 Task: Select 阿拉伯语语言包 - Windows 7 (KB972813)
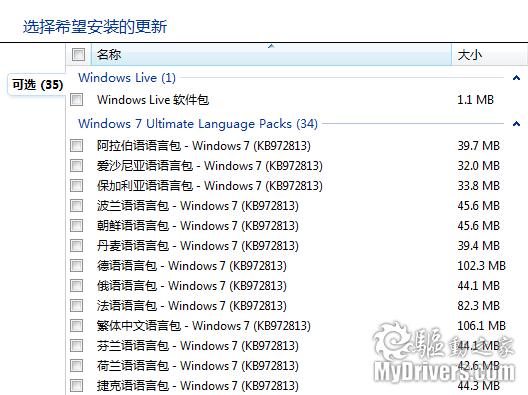204,146
